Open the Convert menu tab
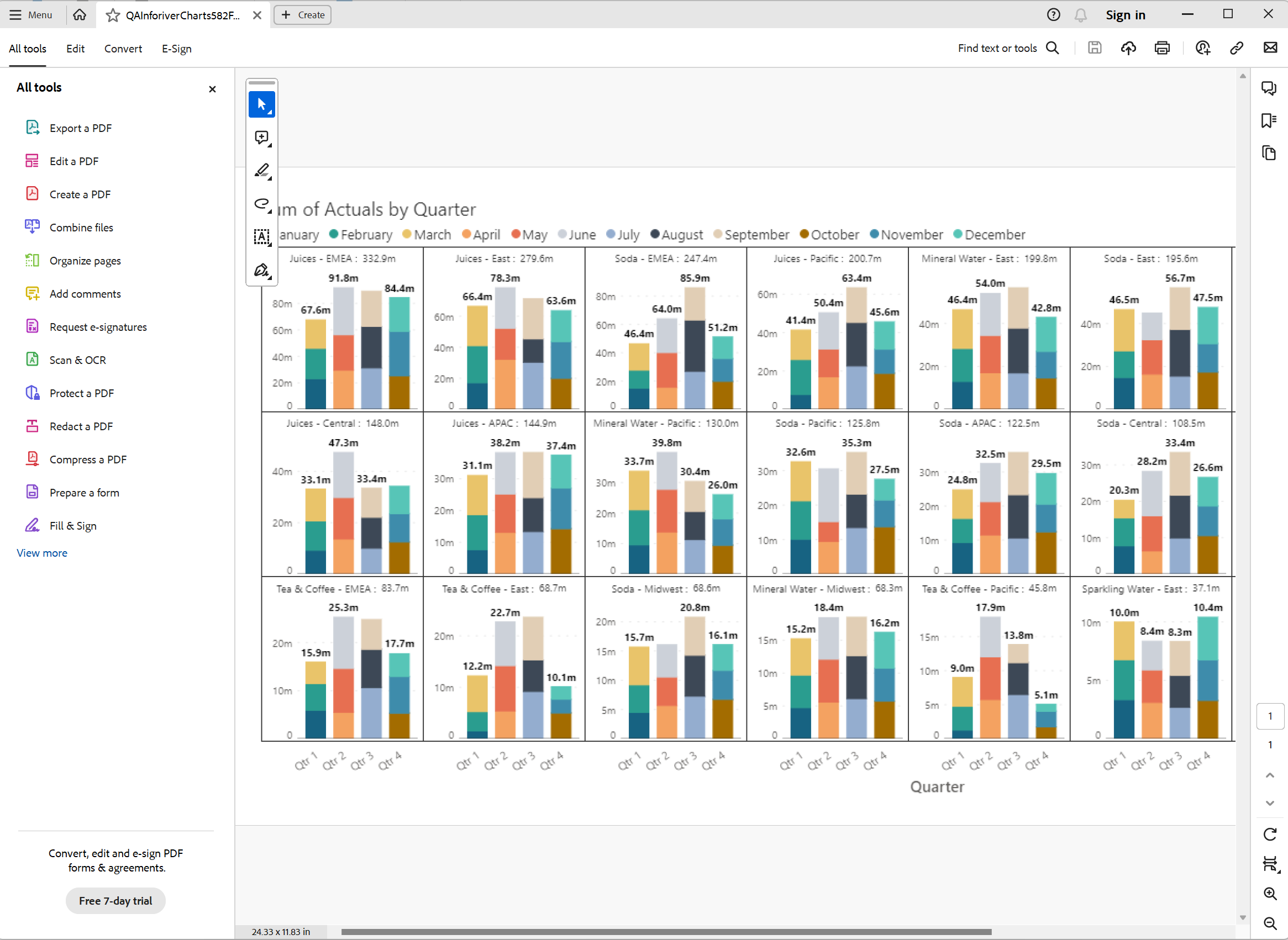The image size is (1288, 940). 123,49
